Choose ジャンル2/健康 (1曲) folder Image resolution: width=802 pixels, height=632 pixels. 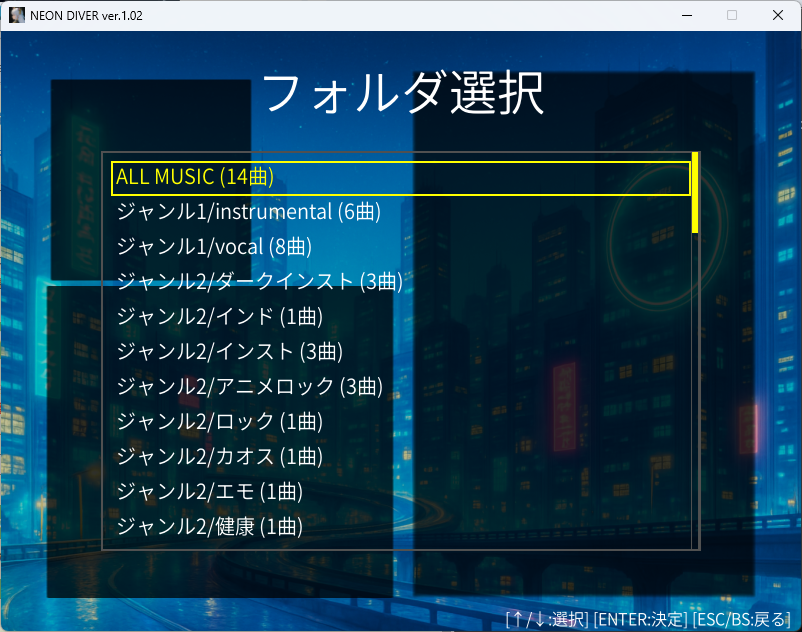(210, 526)
